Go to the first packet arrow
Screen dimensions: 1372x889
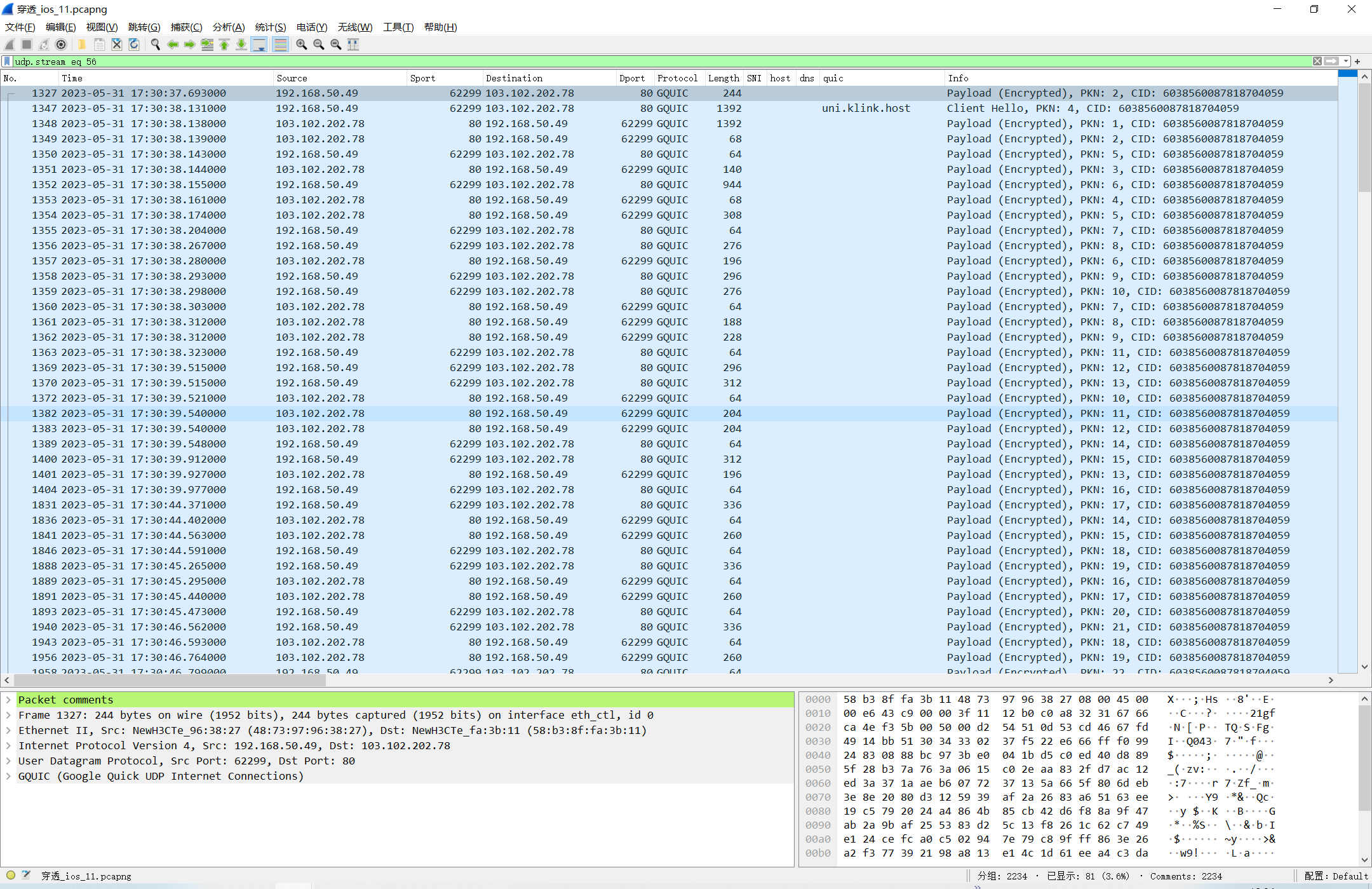224,44
